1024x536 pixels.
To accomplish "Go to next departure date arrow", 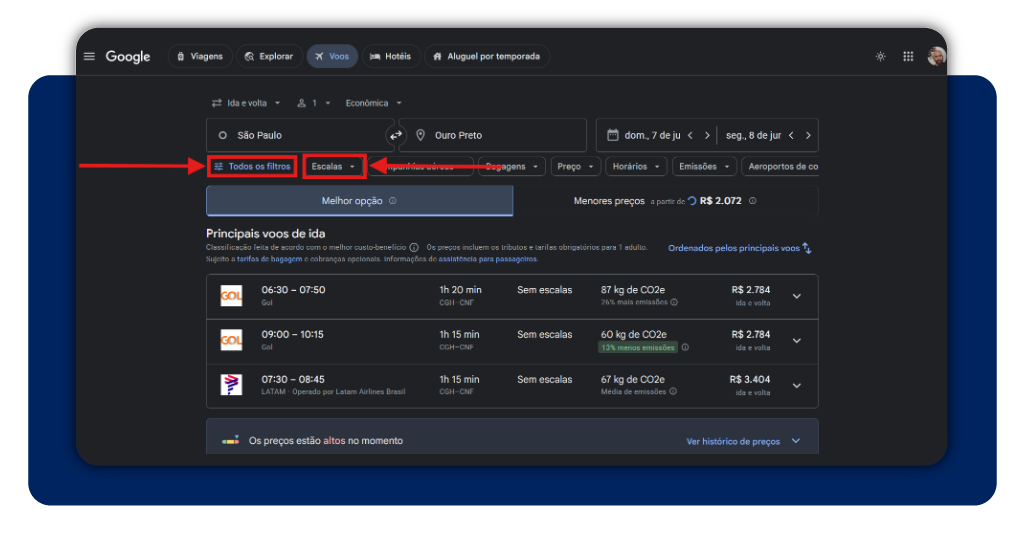I will point(707,135).
